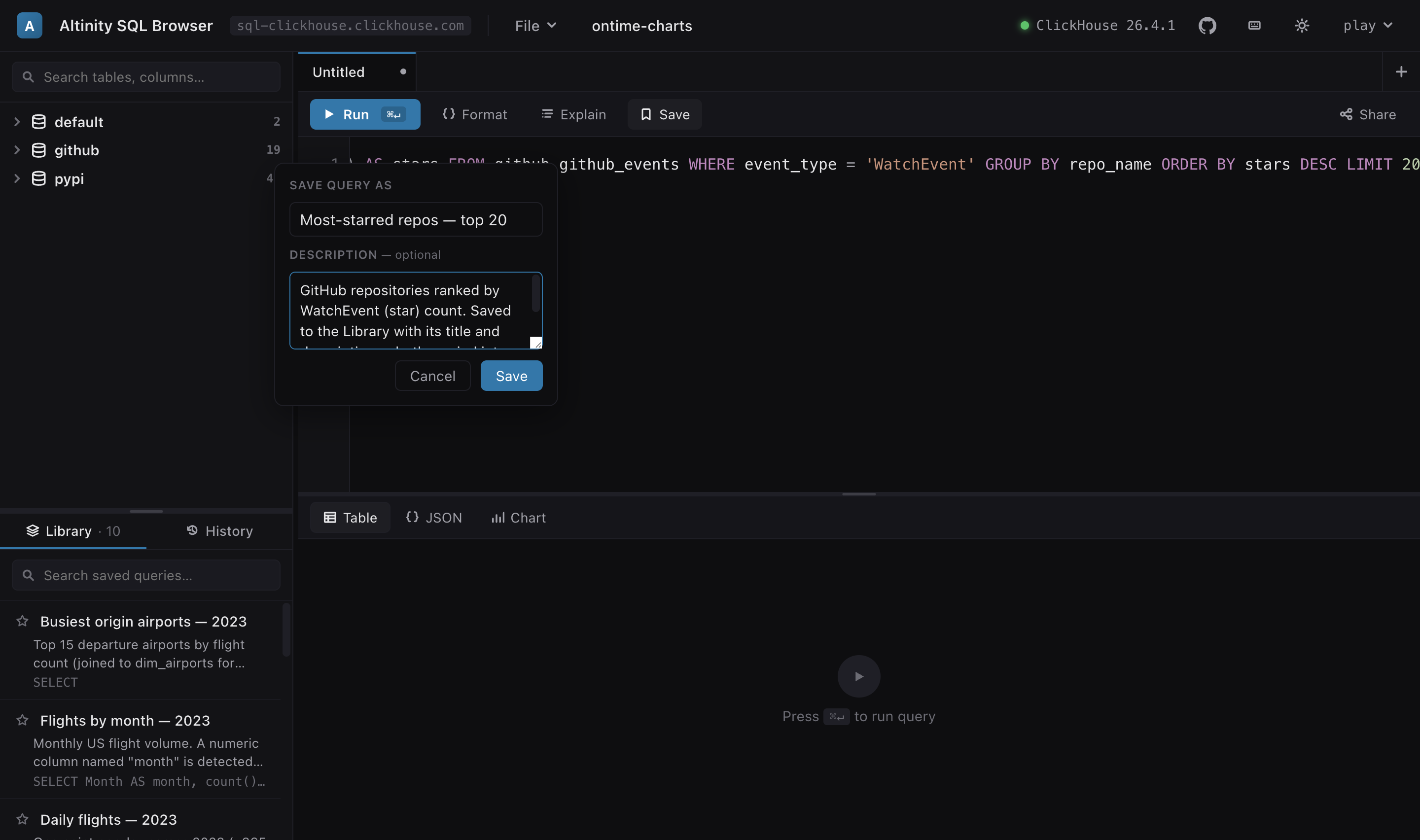Star the Flights by month query
Viewport: 1420px width, 840px height.
coord(22,720)
